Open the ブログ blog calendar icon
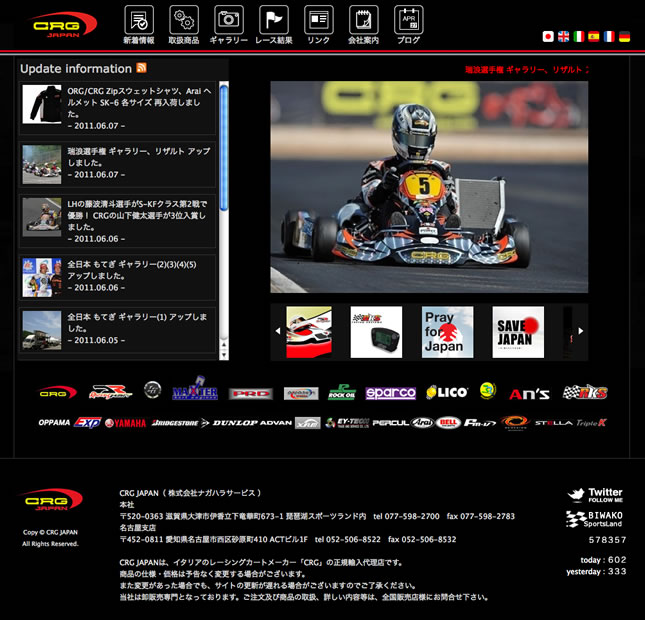This screenshot has width=645, height=620. coord(408,25)
